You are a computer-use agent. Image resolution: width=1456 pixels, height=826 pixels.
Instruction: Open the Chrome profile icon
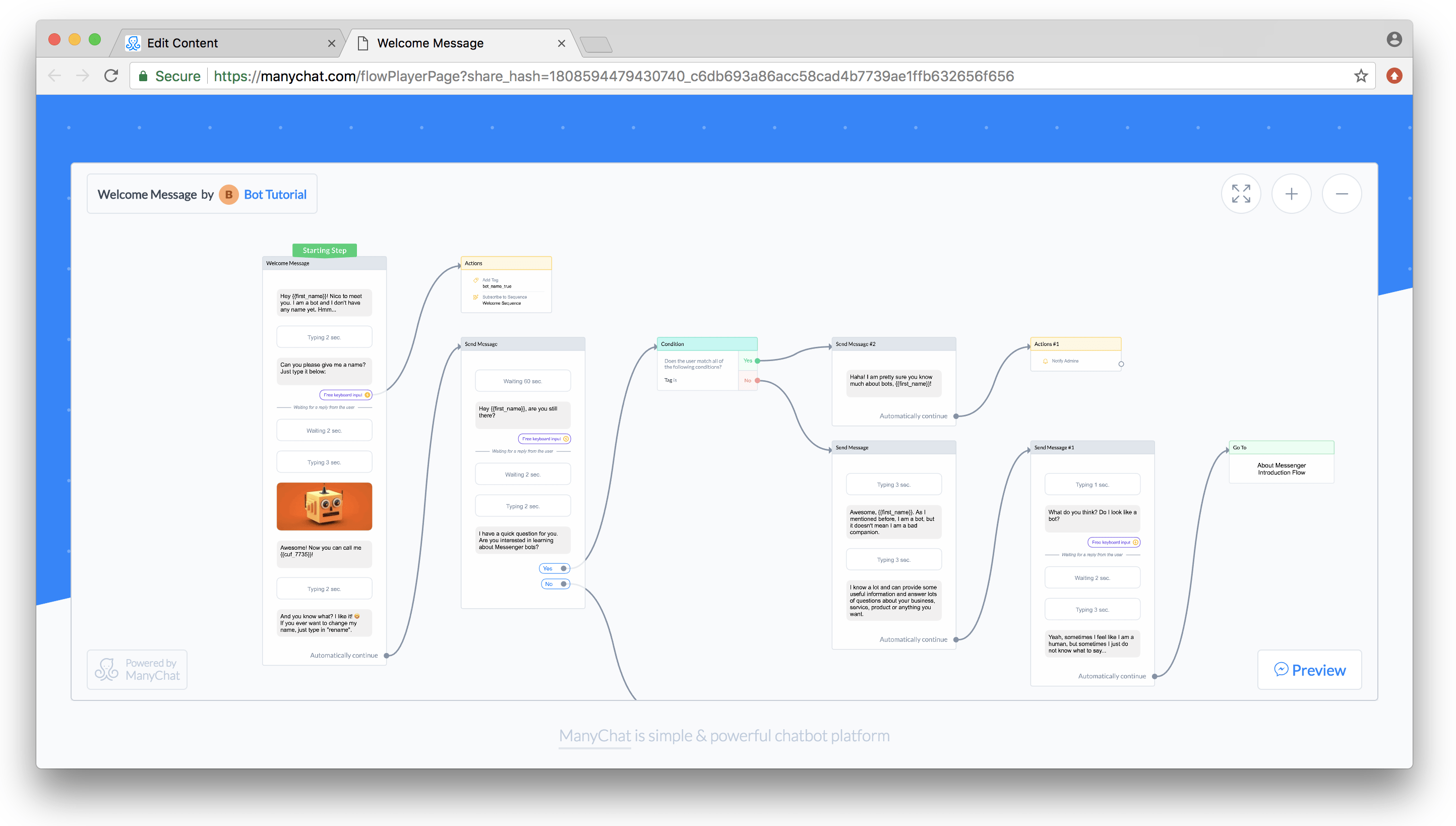coord(1394,39)
